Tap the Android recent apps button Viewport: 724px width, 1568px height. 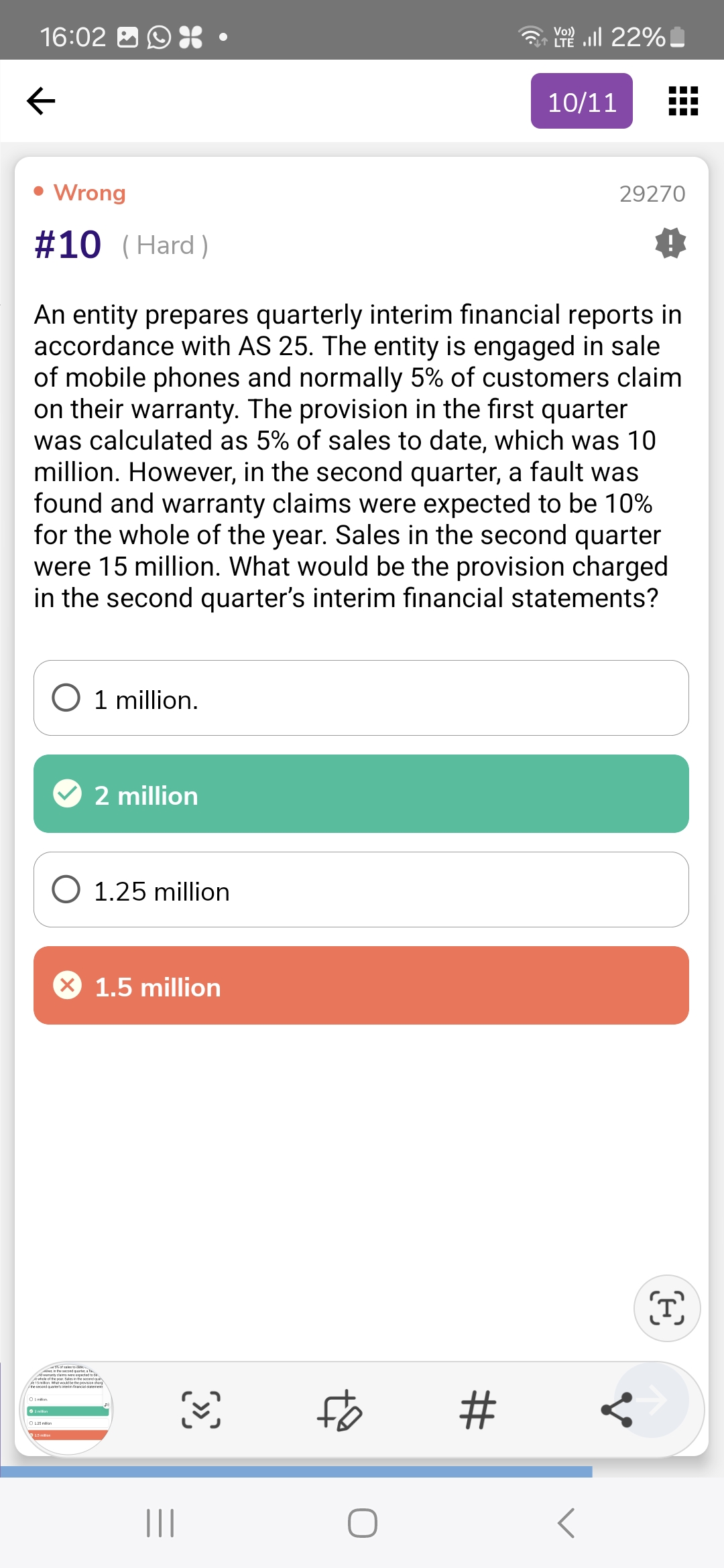tap(160, 1523)
